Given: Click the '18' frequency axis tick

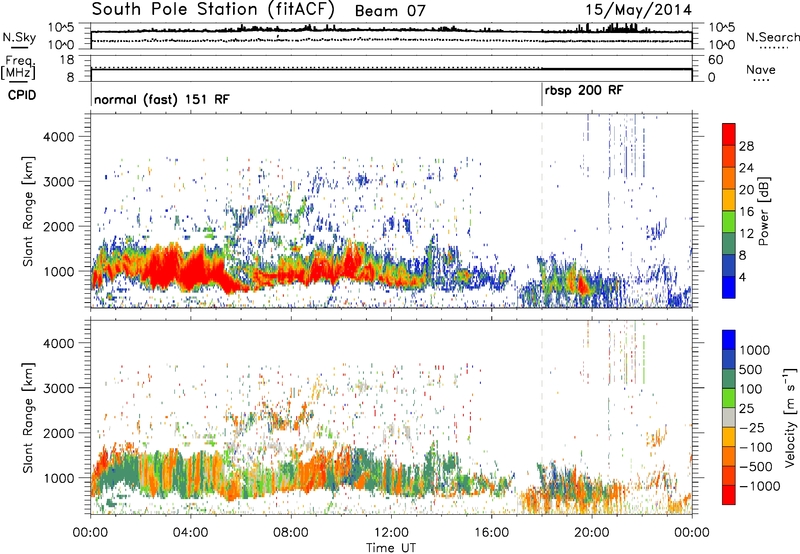Looking at the screenshot, I should click(x=66, y=60).
